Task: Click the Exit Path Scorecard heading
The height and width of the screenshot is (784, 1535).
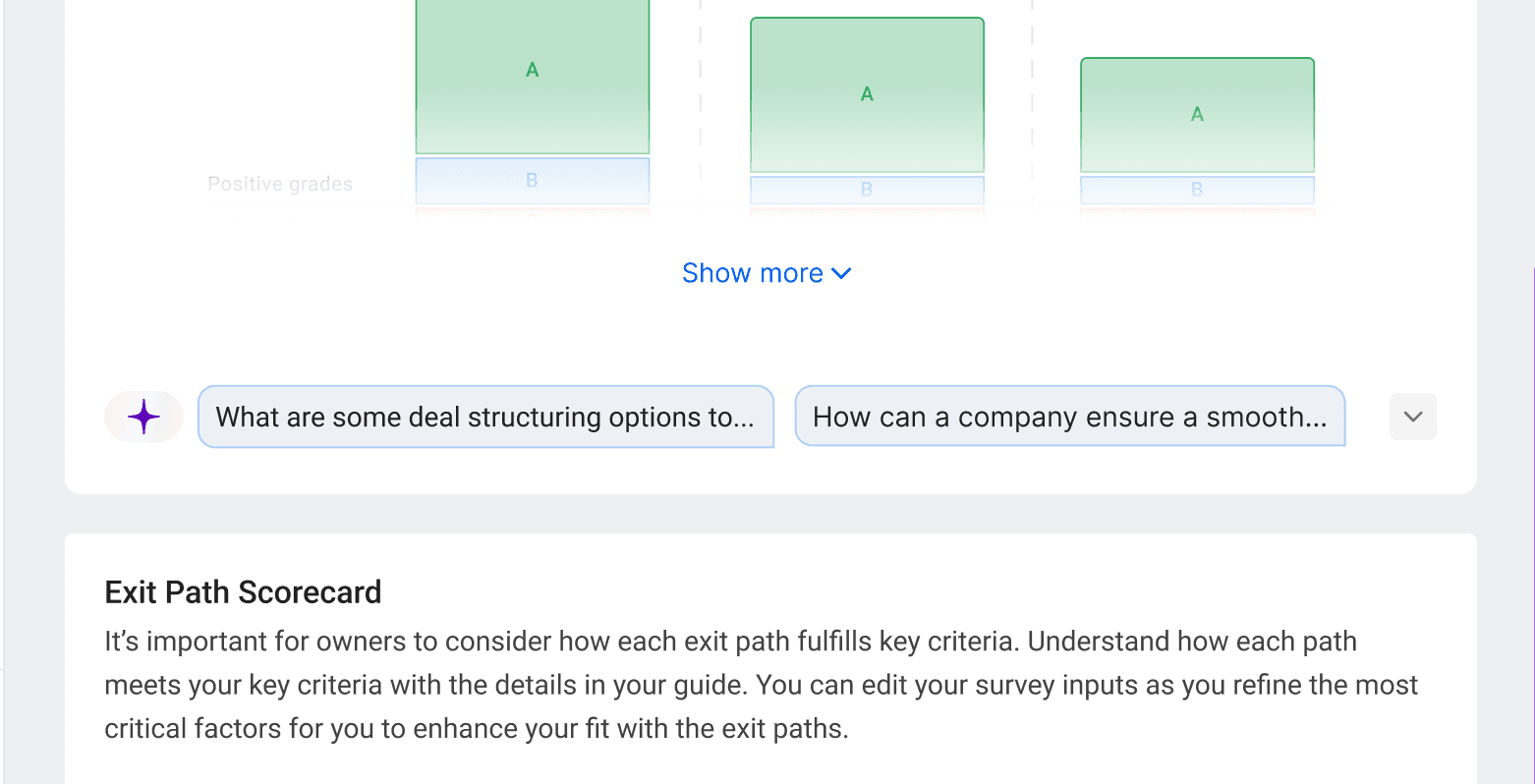Action: click(x=243, y=592)
